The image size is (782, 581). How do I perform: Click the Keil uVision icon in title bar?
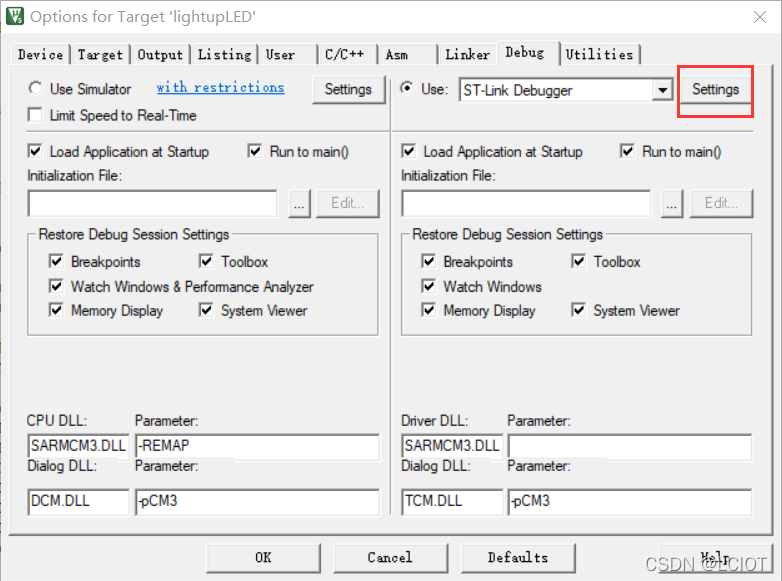coord(14,15)
